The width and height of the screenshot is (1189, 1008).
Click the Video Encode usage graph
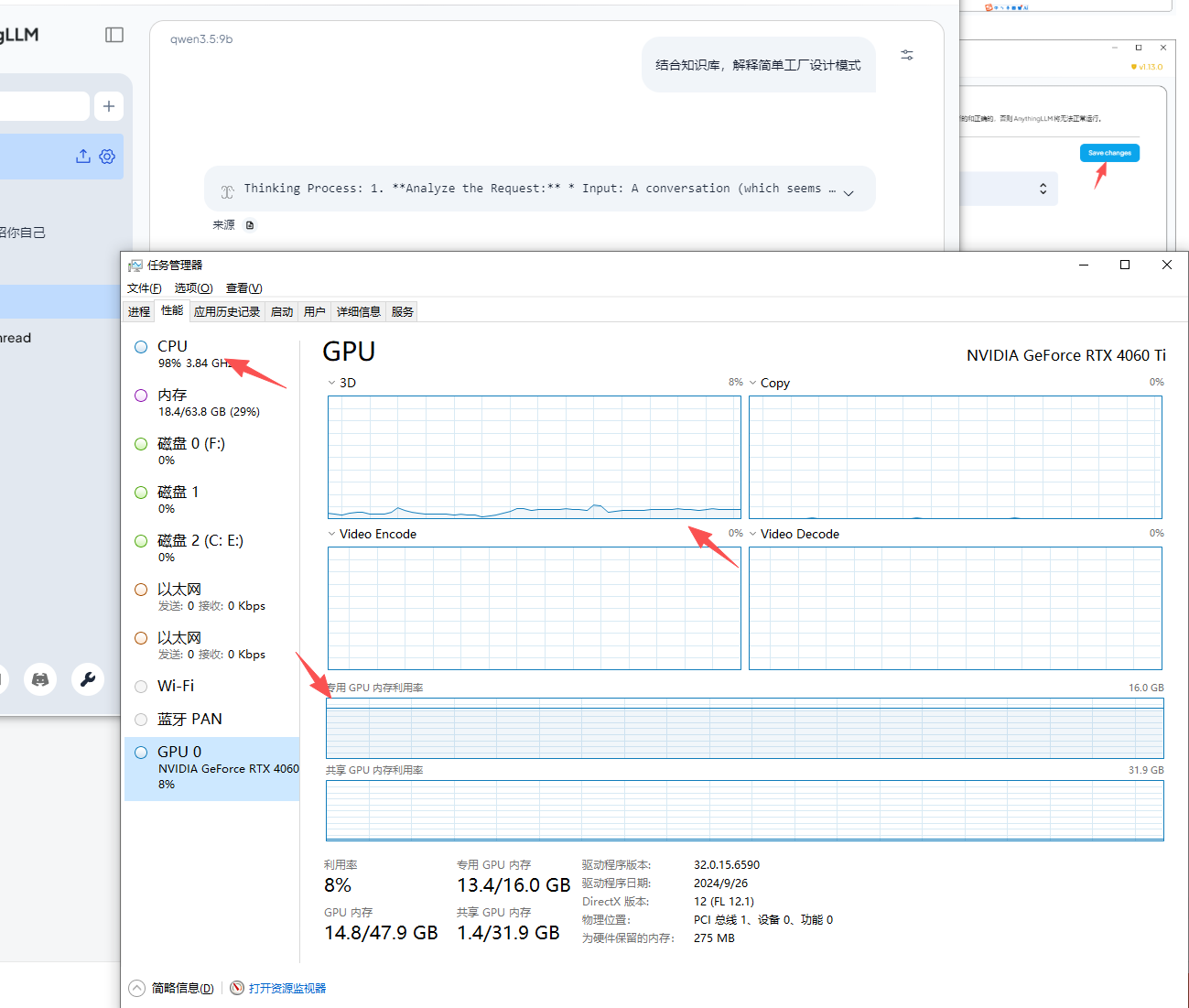click(x=535, y=609)
